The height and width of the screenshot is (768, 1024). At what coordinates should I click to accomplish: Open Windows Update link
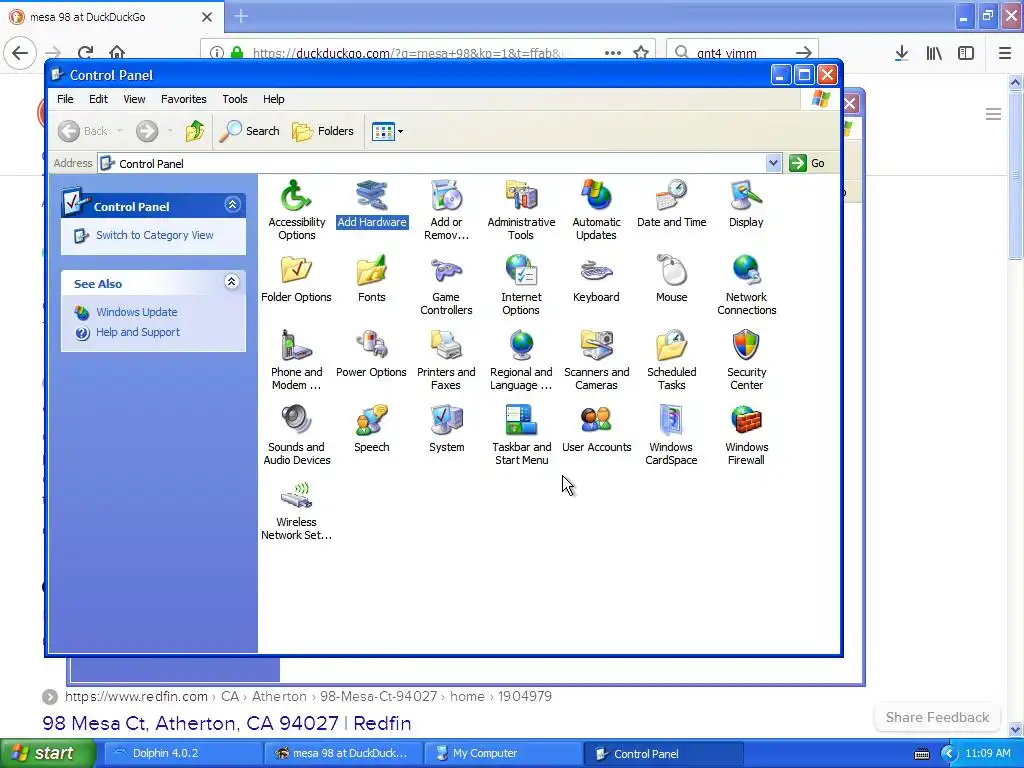click(136, 312)
